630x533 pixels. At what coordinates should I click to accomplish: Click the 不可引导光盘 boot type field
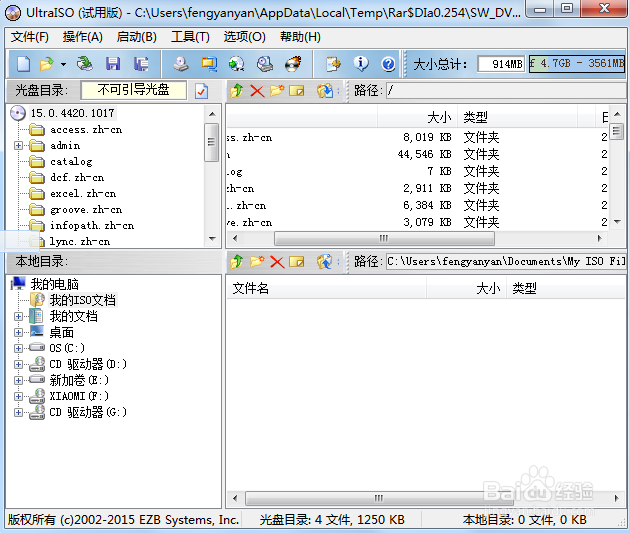pos(133,90)
